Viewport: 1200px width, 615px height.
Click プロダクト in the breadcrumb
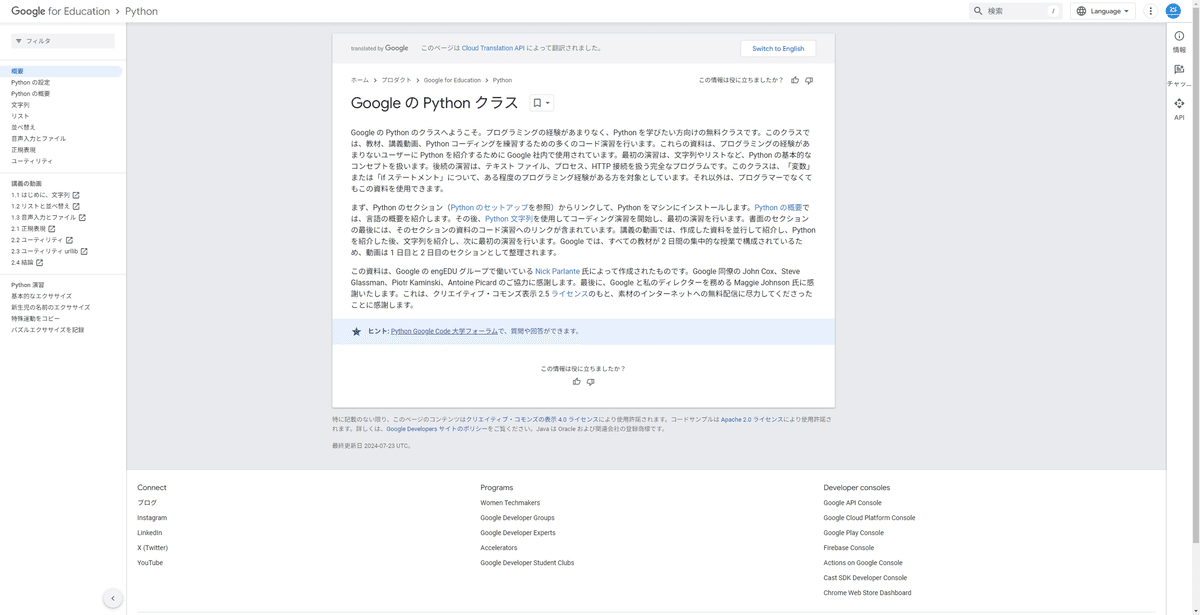coord(396,80)
